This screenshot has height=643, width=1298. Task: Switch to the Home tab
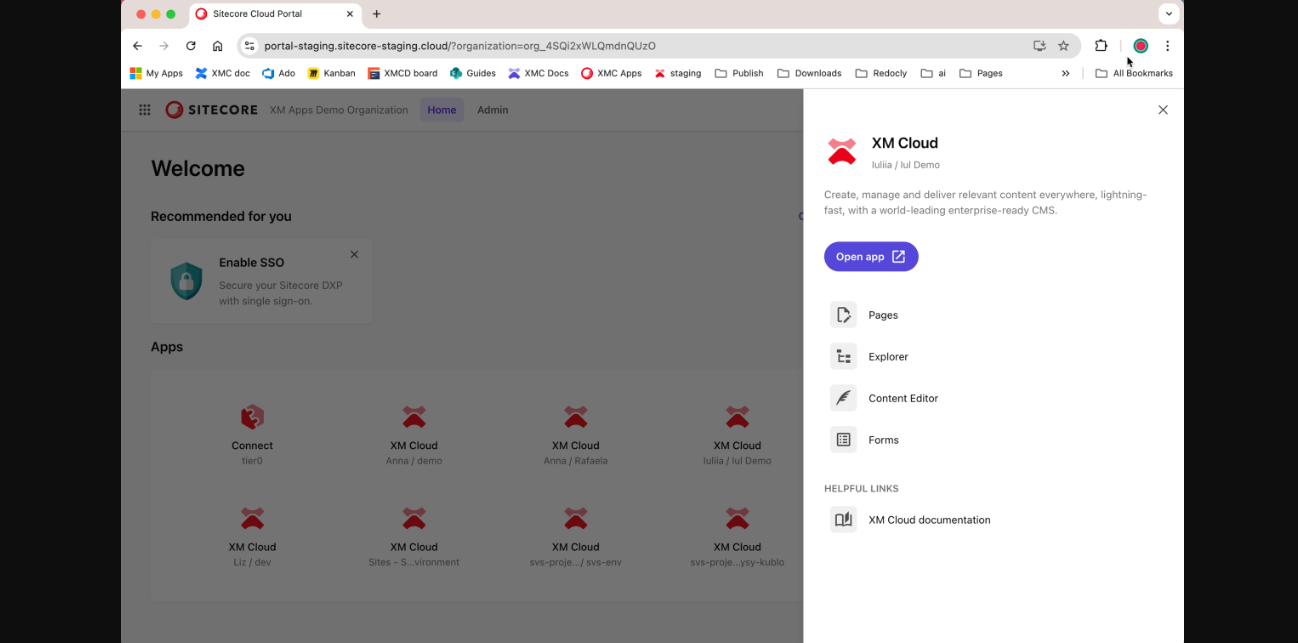click(x=442, y=110)
